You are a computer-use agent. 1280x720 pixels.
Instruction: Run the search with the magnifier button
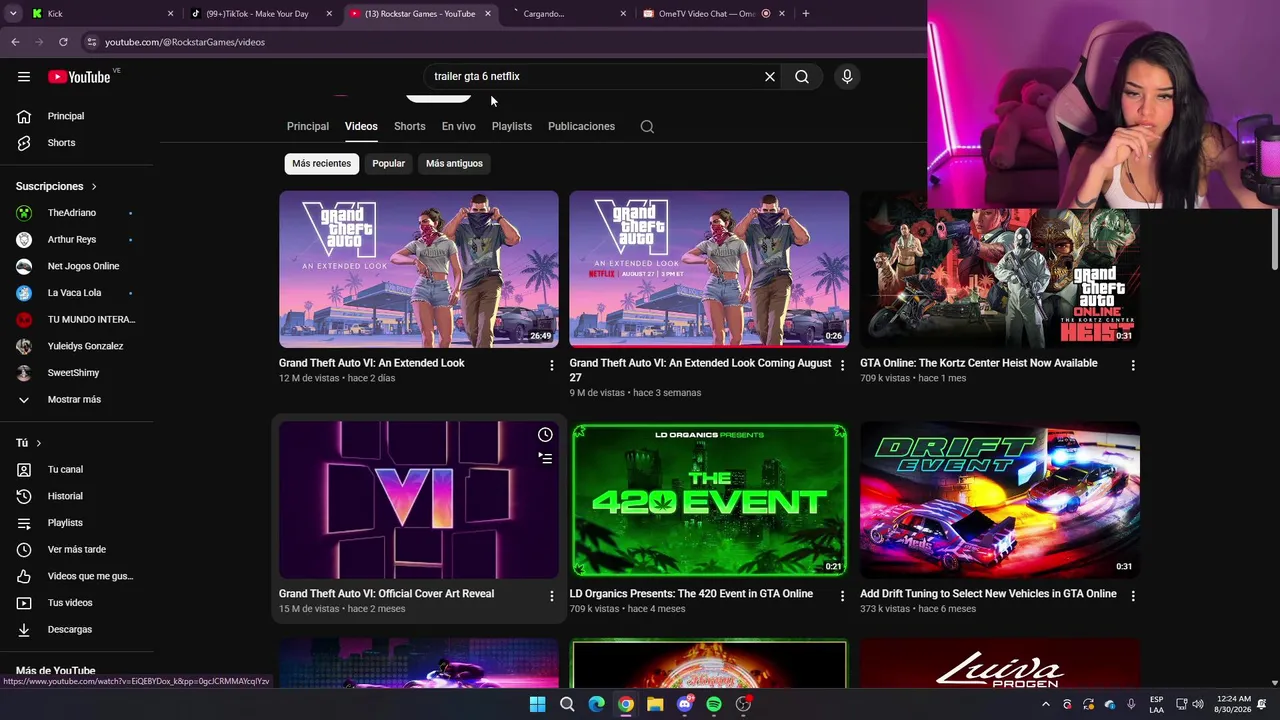click(802, 77)
